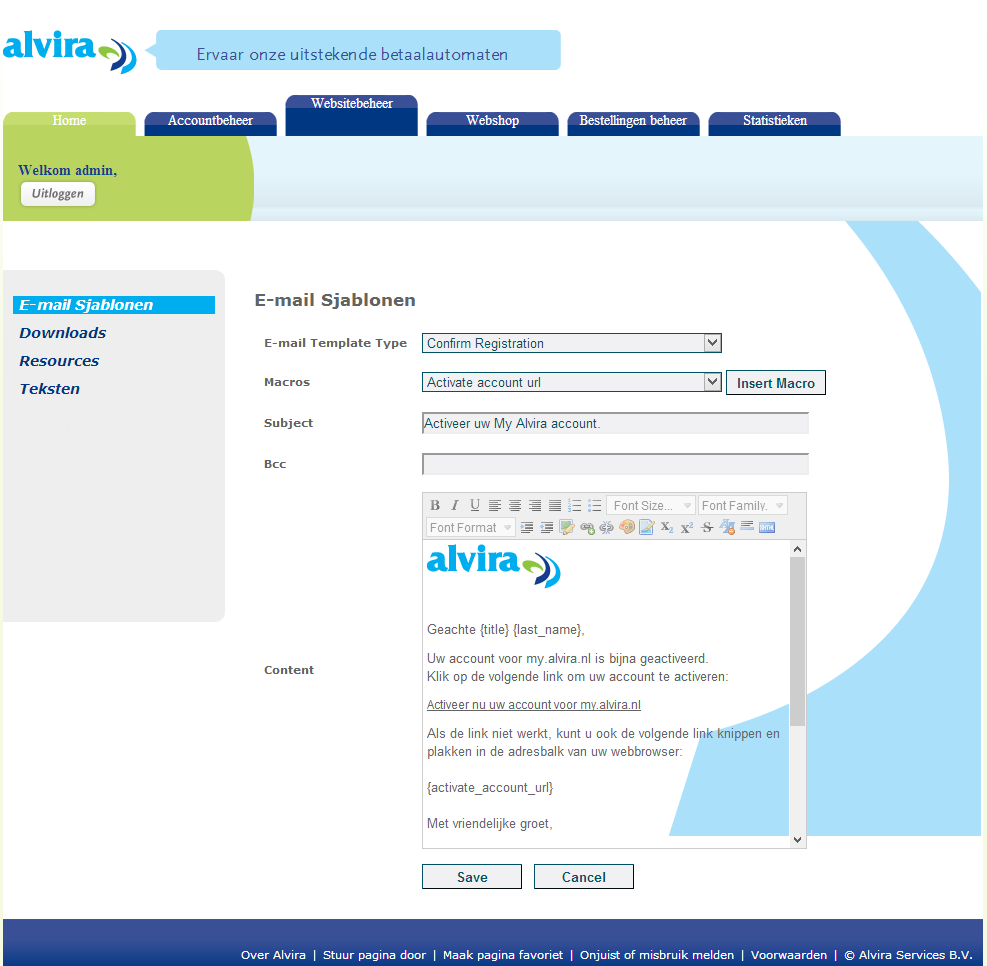Click the editor's vertical scrollbar thumb
987x966 pixels.
tap(798, 641)
